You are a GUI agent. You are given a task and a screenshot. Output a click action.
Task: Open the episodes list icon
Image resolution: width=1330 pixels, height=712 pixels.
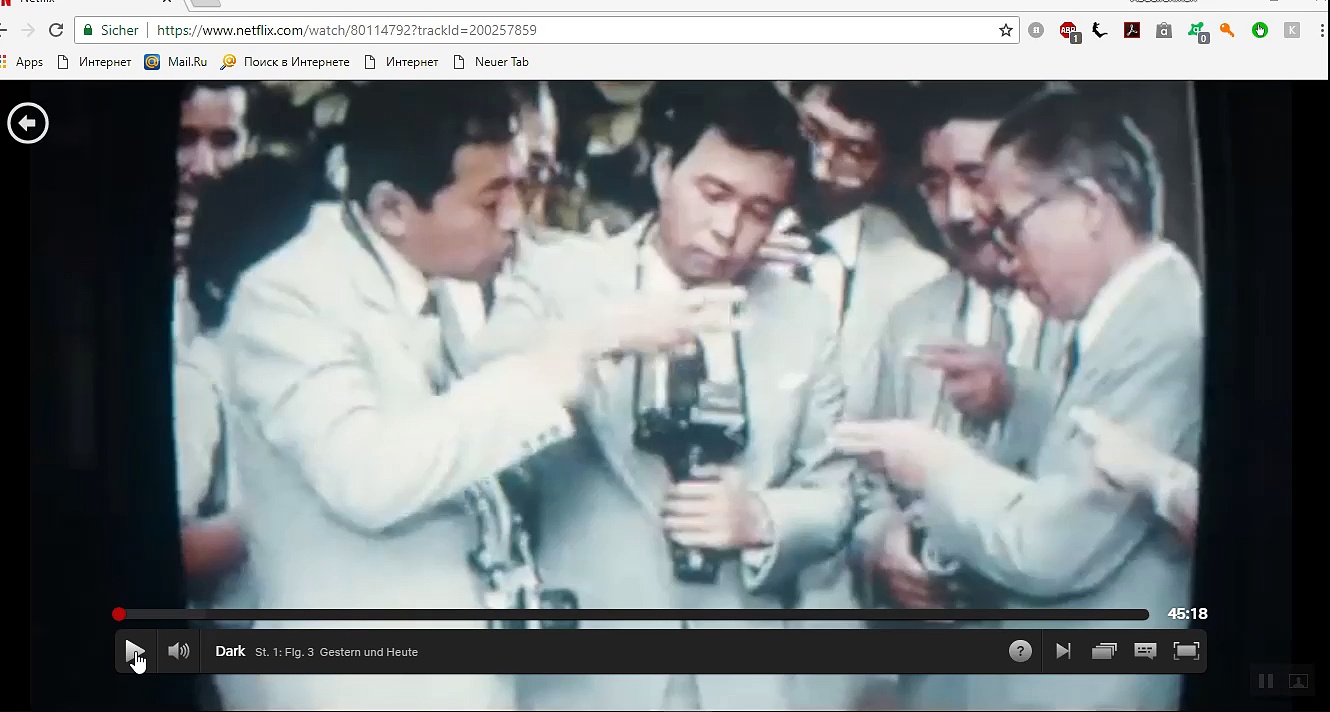click(x=1104, y=652)
